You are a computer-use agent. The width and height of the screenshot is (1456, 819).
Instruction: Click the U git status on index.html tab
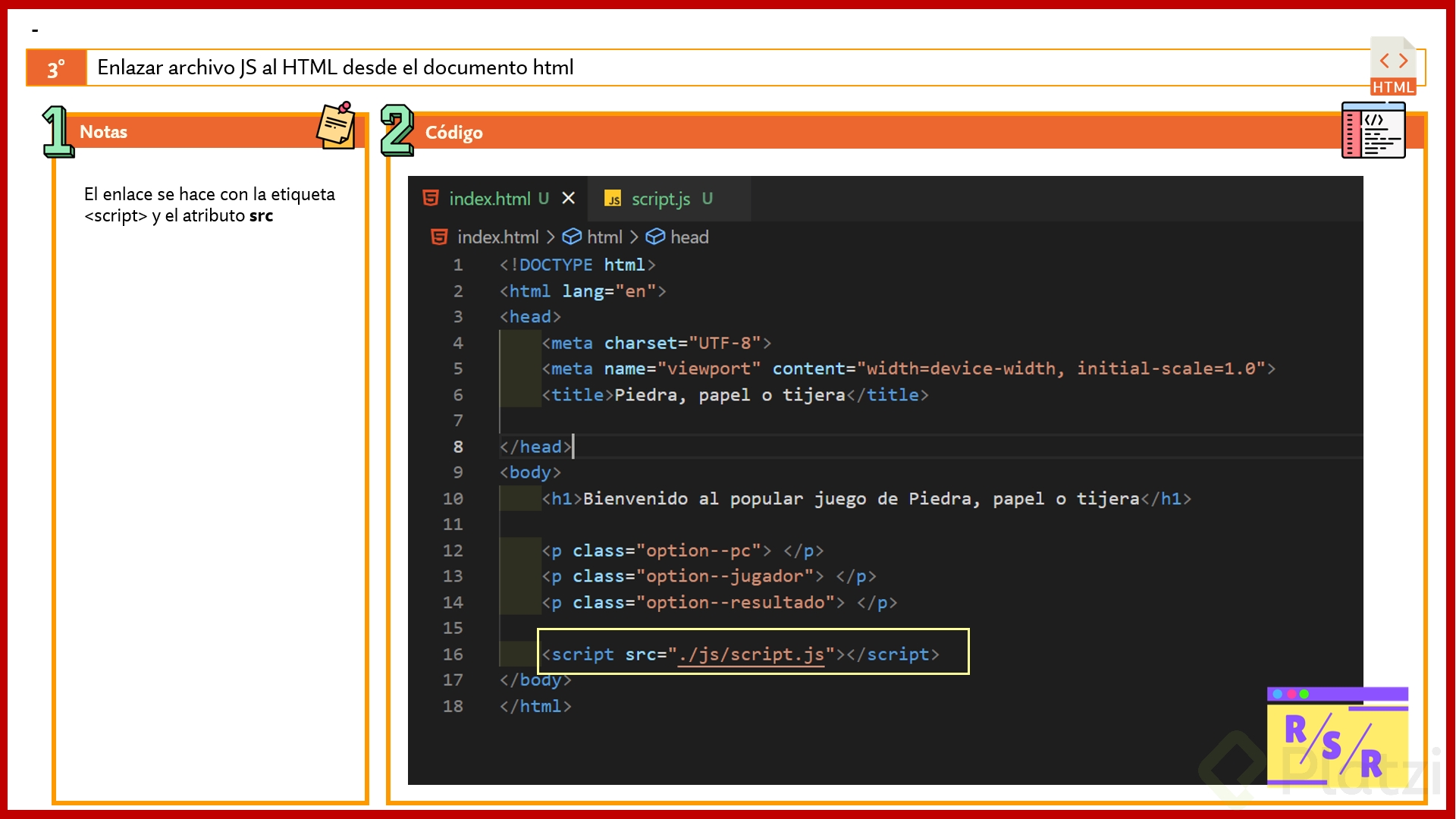coord(544,198)
